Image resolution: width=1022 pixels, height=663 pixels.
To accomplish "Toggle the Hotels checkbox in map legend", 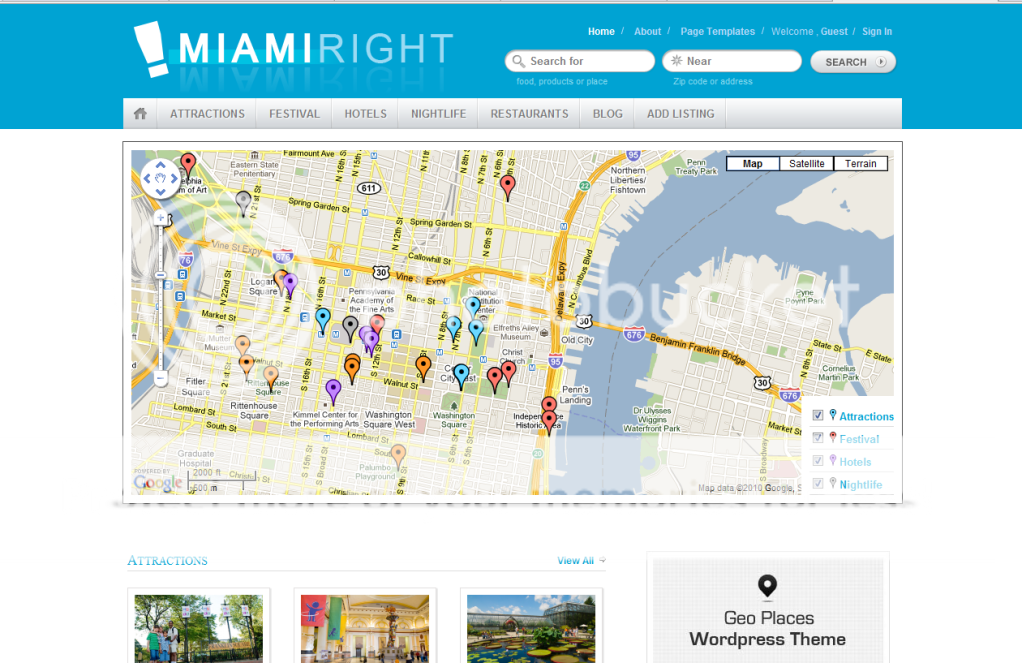I will pyautogui.click(x=818, y=461).
